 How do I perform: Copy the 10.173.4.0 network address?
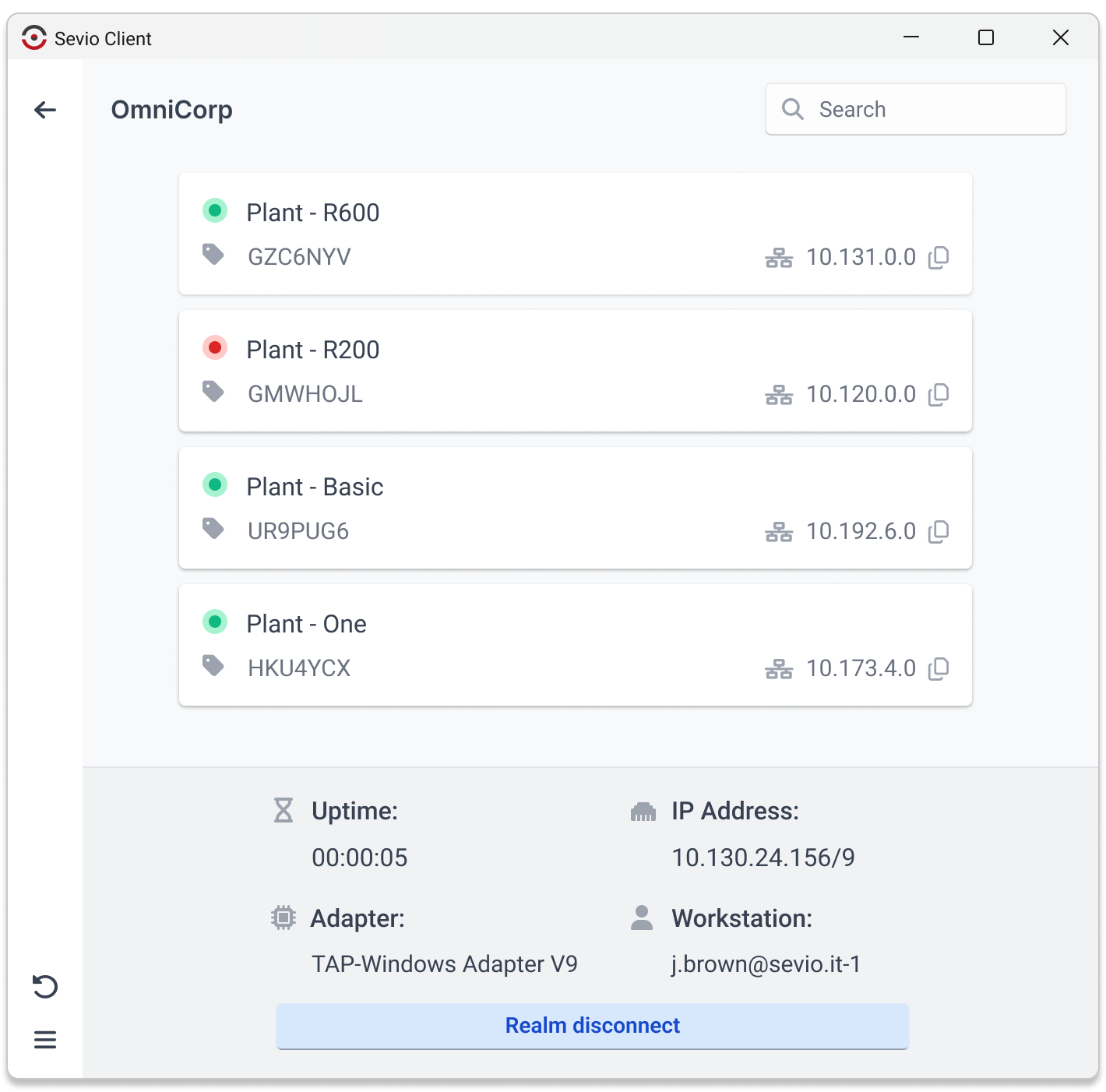939,668
